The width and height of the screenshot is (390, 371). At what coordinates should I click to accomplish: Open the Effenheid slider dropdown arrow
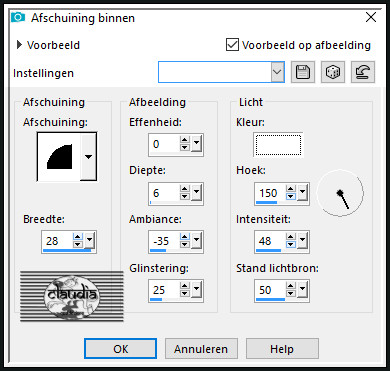tap(196, 143)
